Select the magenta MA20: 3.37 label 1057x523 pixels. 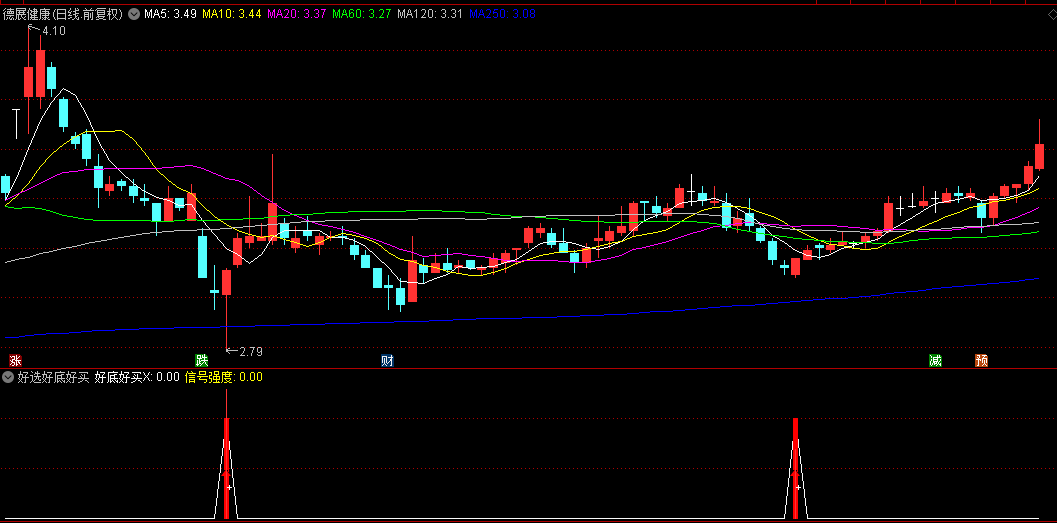pyautogui.click(x=299, y=13)
